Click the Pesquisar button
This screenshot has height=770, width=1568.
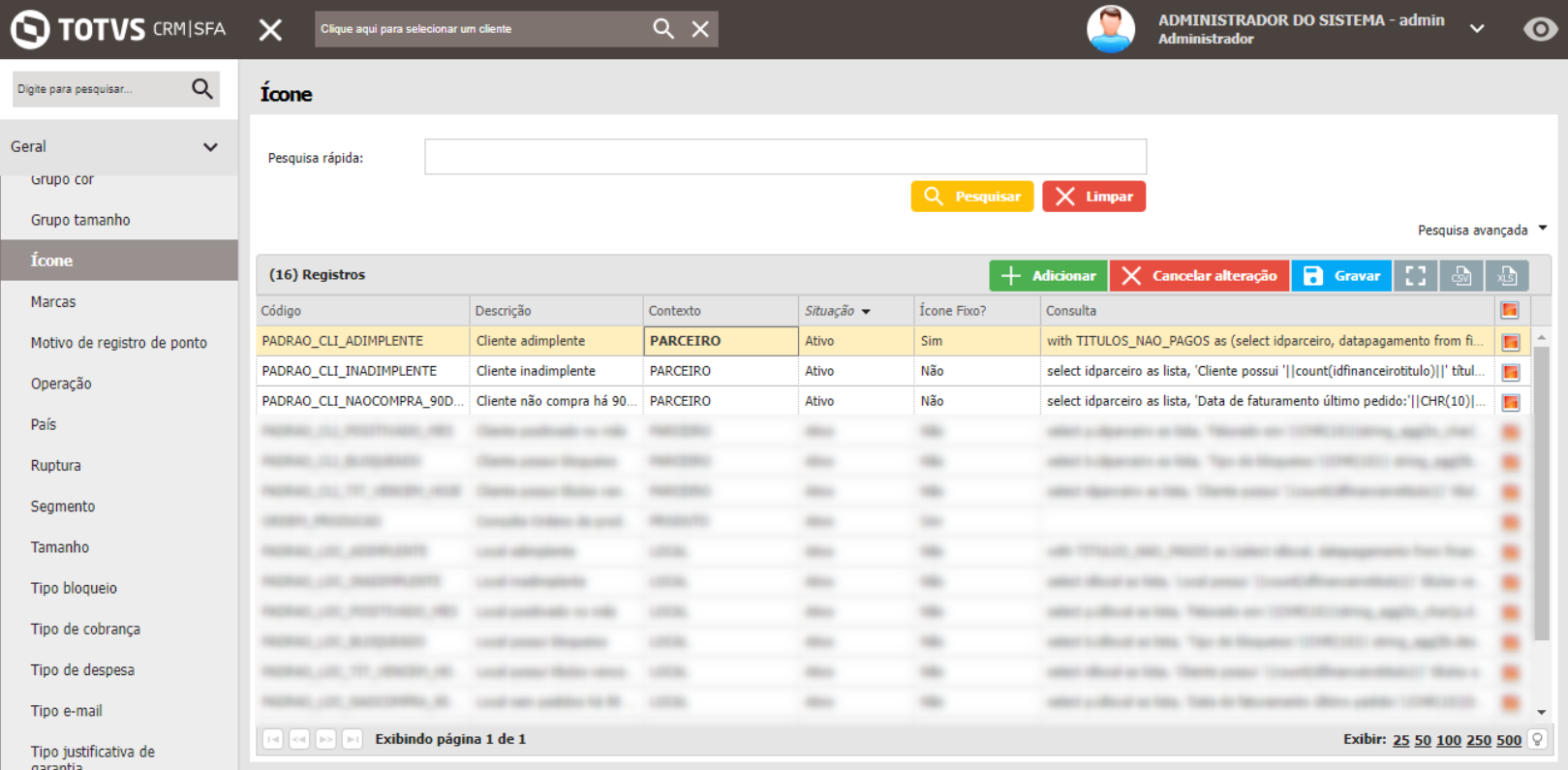click(x=972, y=197)
